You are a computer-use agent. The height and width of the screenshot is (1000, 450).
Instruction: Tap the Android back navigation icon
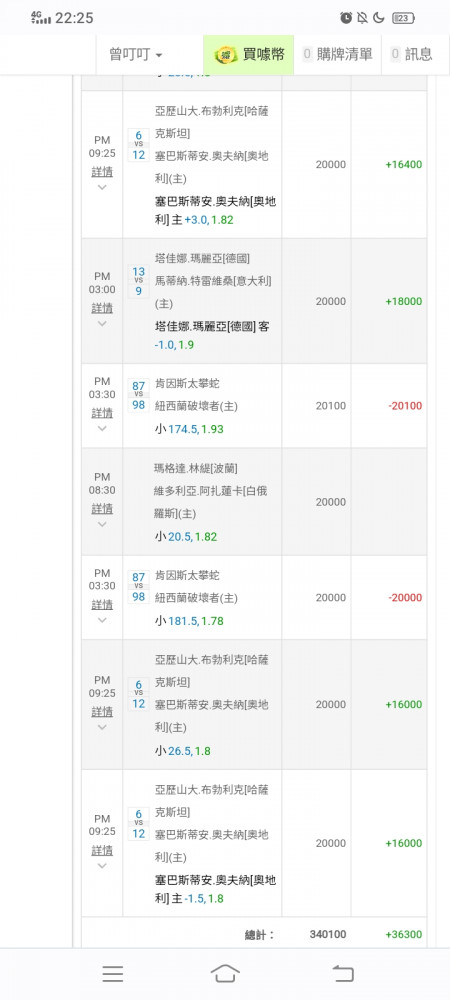pos(343,973)
